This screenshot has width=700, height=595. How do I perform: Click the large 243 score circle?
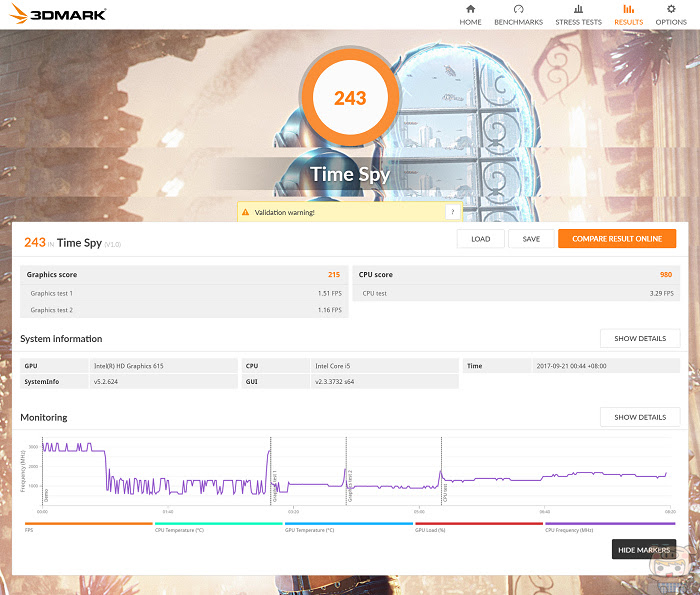[350, 98]
